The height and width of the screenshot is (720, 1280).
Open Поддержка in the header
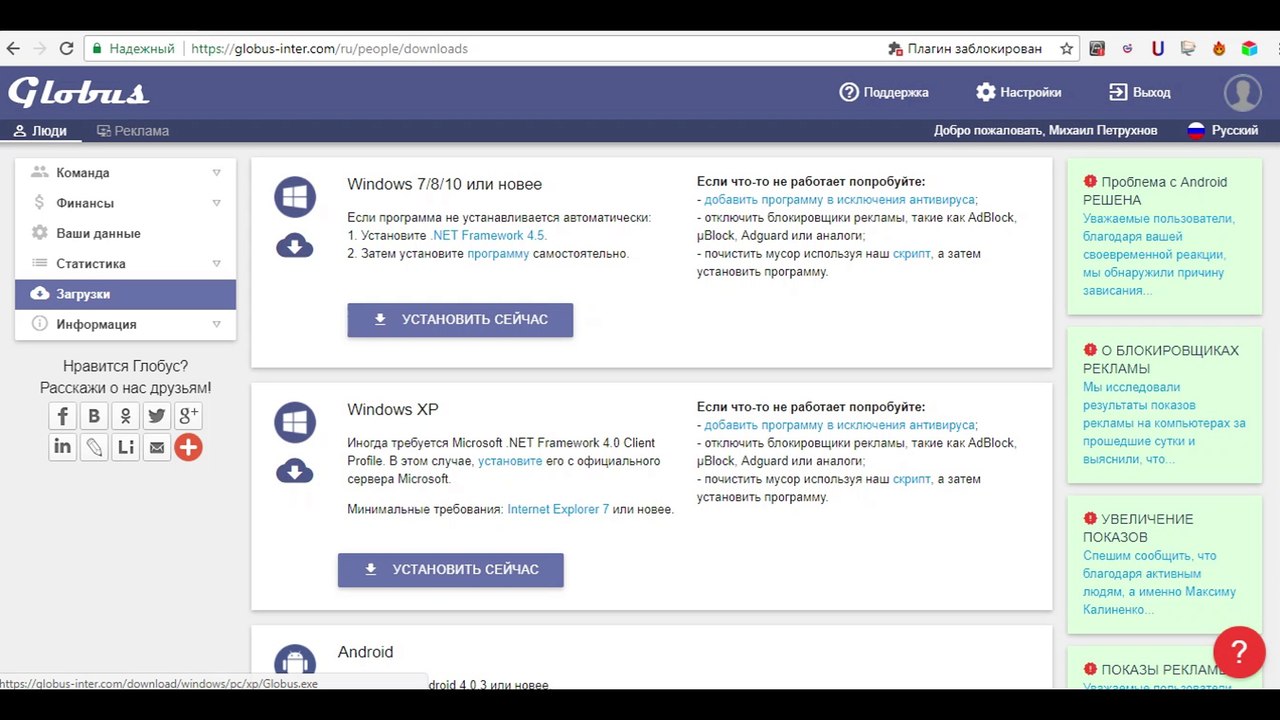pos(884,92)
